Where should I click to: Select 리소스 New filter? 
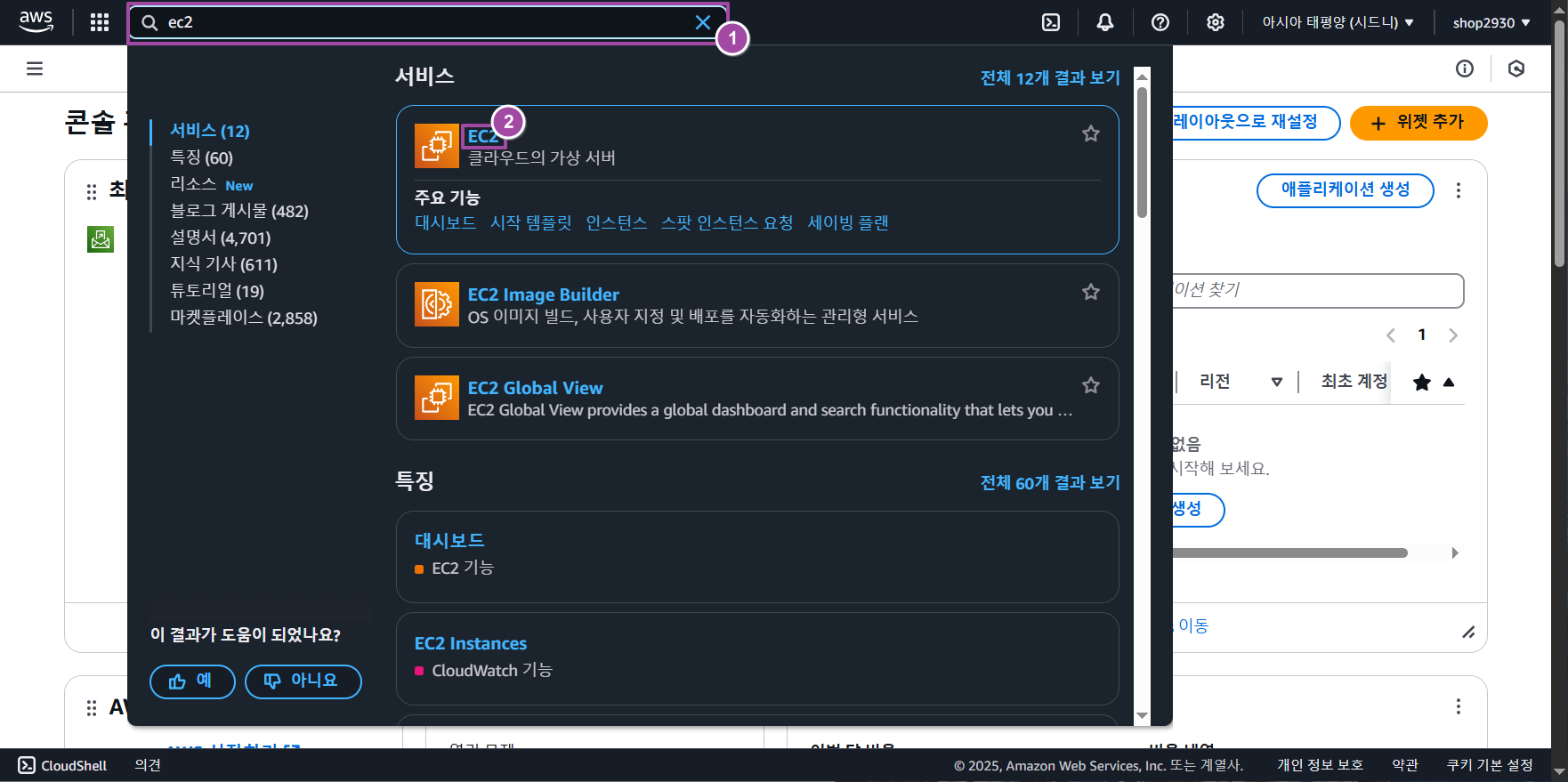tap(212, 184)
